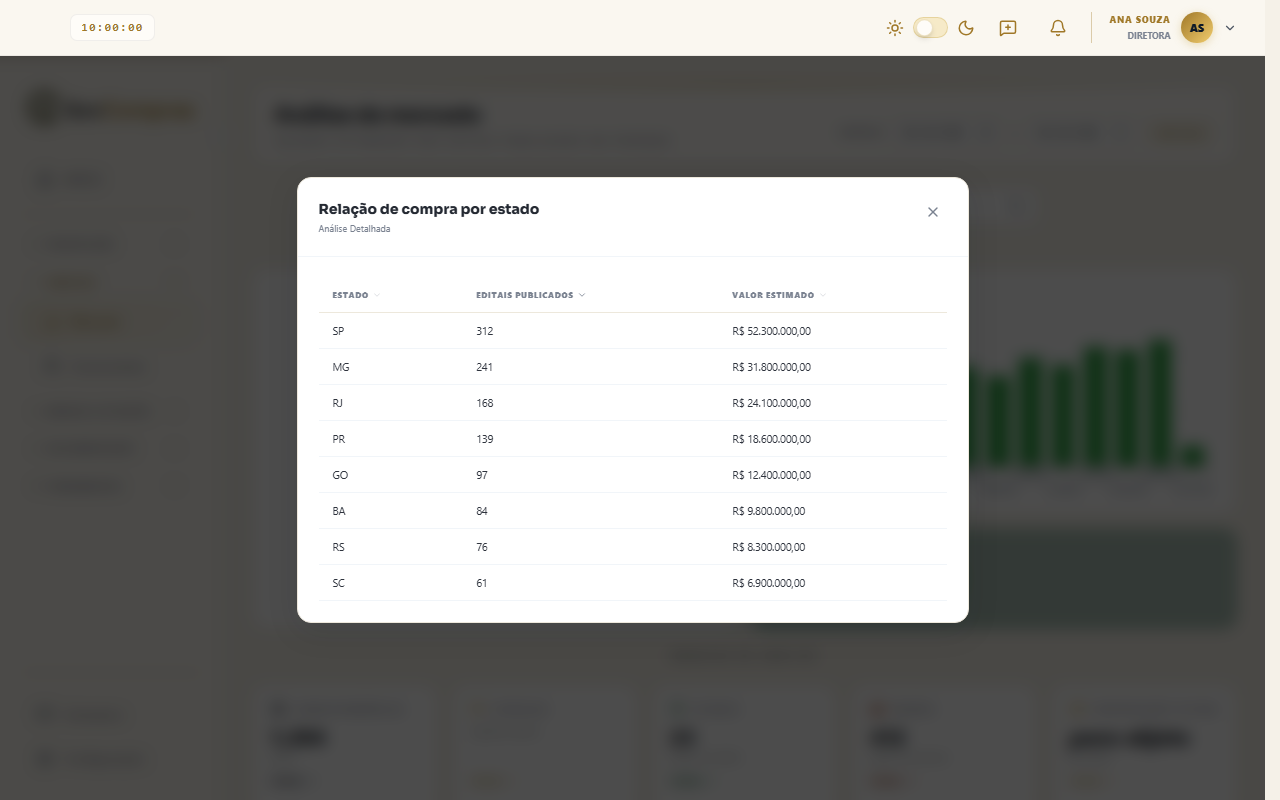Screen dimensions: 1280x800
Task: Click the 168 editais value
Action: tap(485, 403)
